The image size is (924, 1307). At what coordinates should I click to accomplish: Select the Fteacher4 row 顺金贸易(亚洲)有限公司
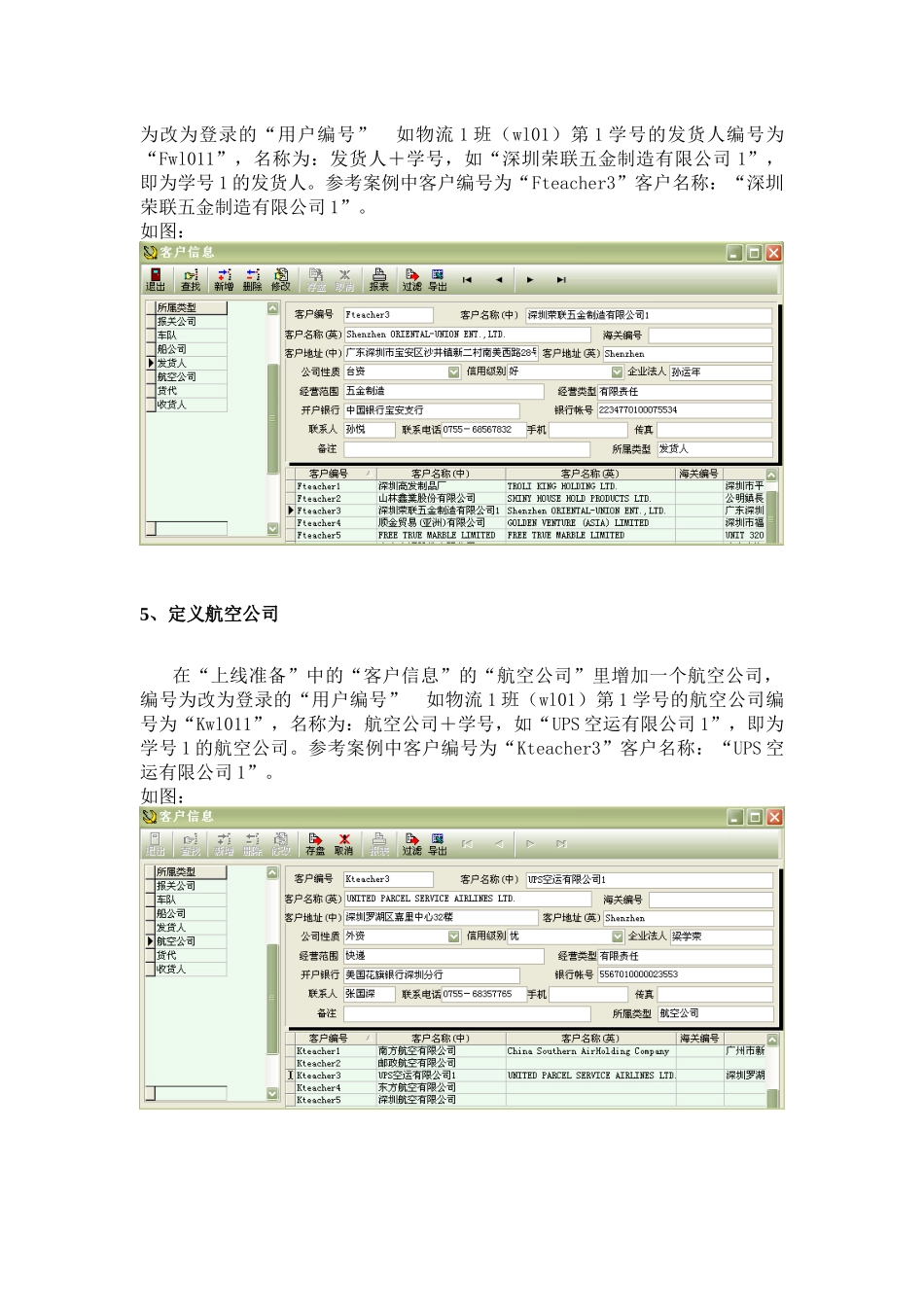pyautogui.click(x=529, y=523)
